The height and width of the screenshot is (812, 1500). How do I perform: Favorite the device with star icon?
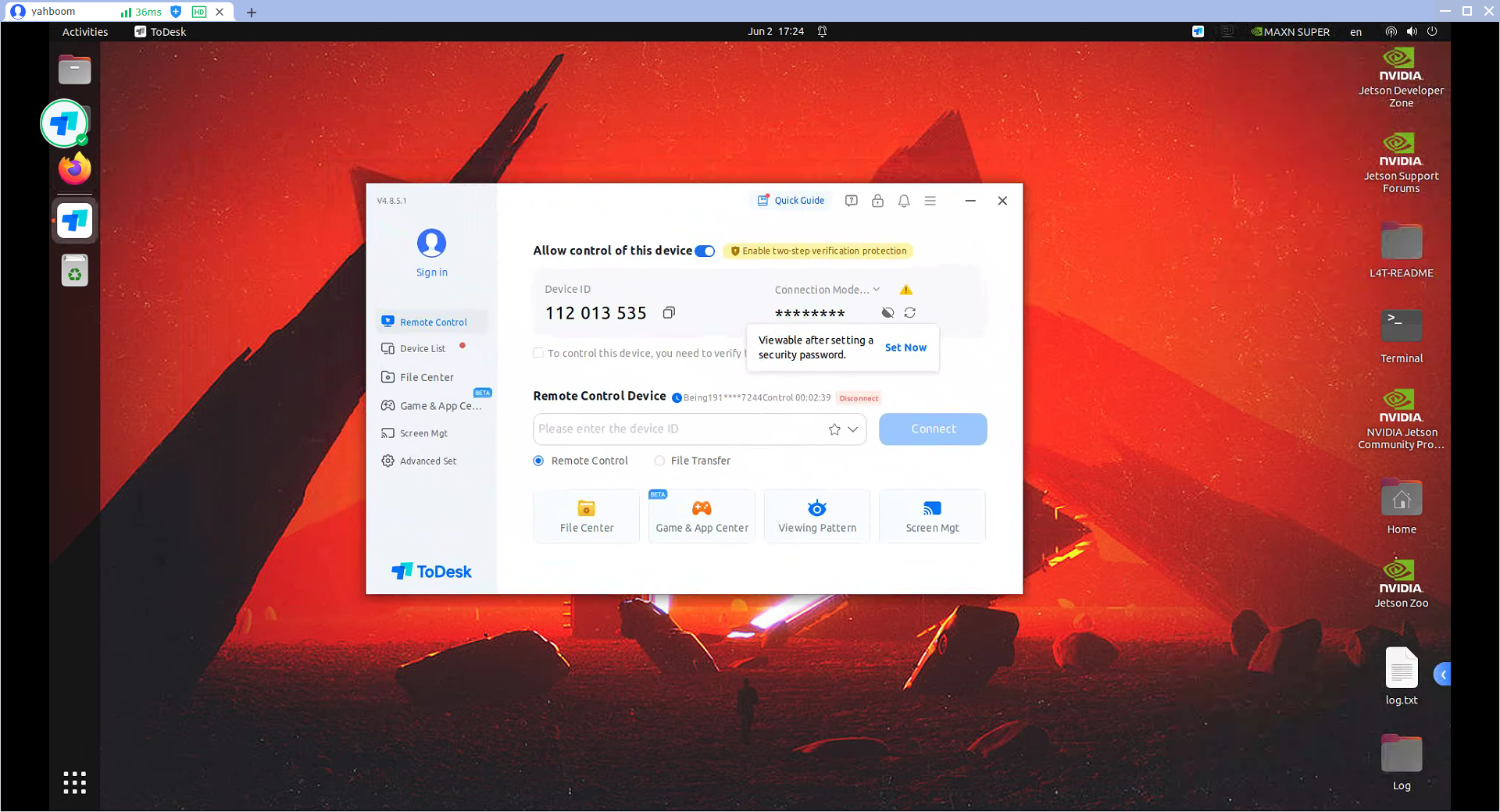[834, 429]
